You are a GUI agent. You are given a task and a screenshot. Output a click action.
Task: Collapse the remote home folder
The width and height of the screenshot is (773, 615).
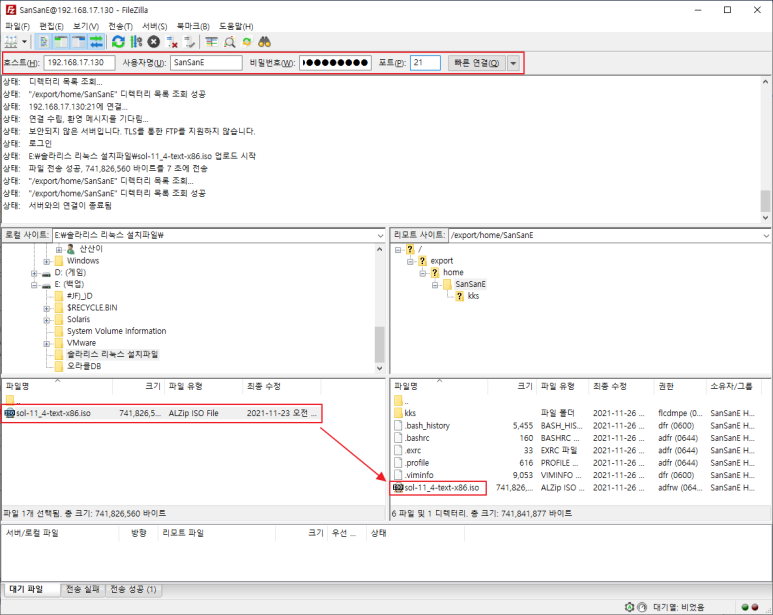point(422,273)
